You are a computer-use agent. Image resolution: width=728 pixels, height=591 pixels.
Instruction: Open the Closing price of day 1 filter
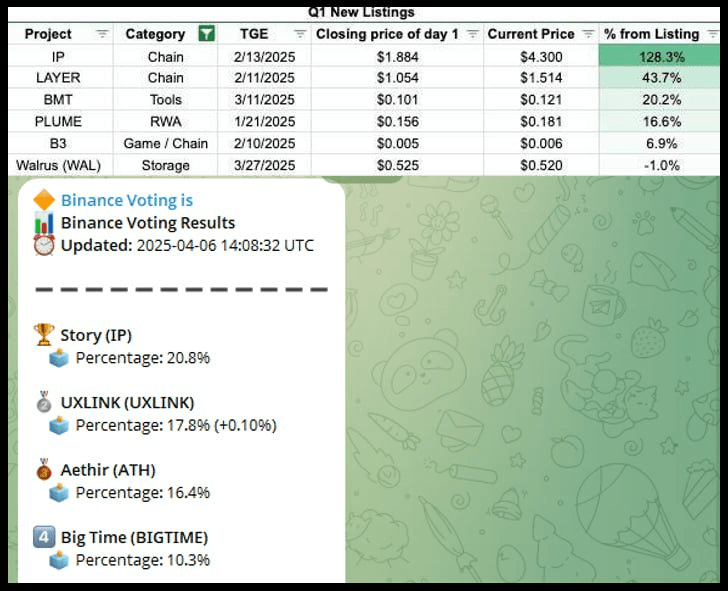[473, 34]
